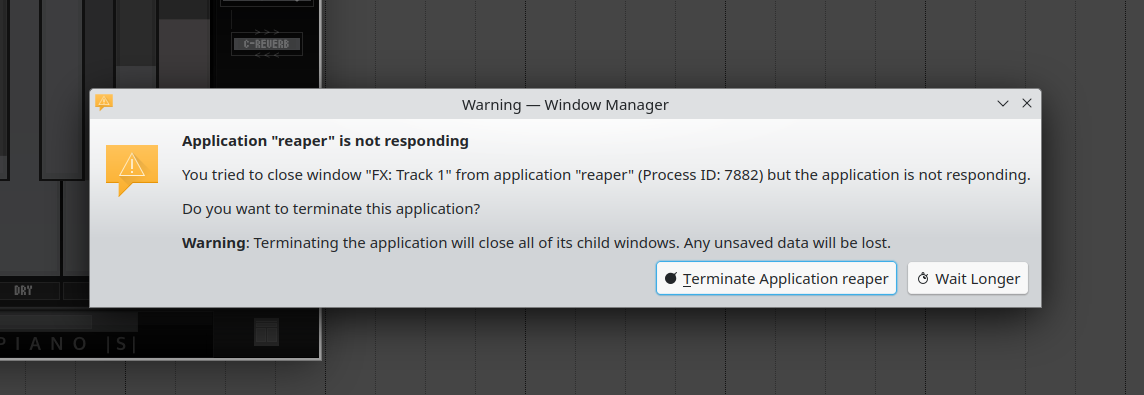Close the Warning dialog with the X
1144x395 pixels.
(x=1027, y=104)
